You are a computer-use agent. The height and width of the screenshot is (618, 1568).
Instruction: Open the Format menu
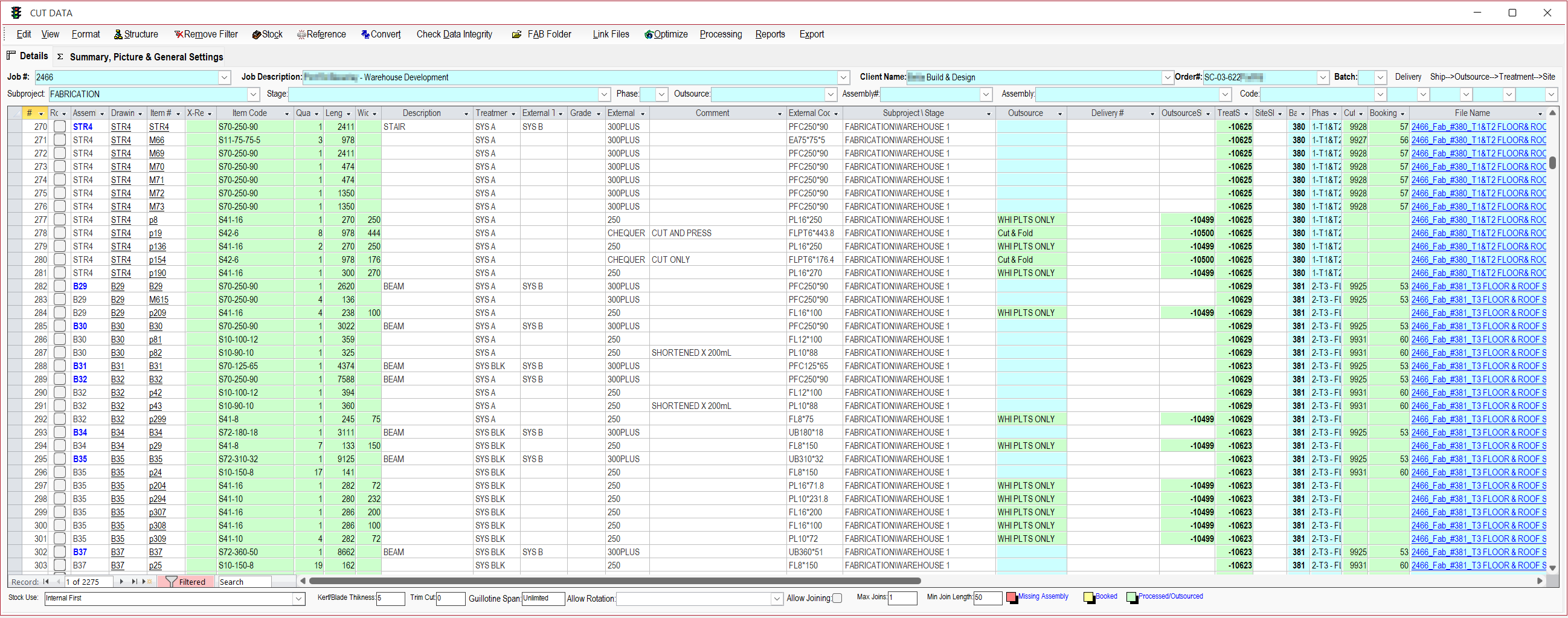[86, 34]
